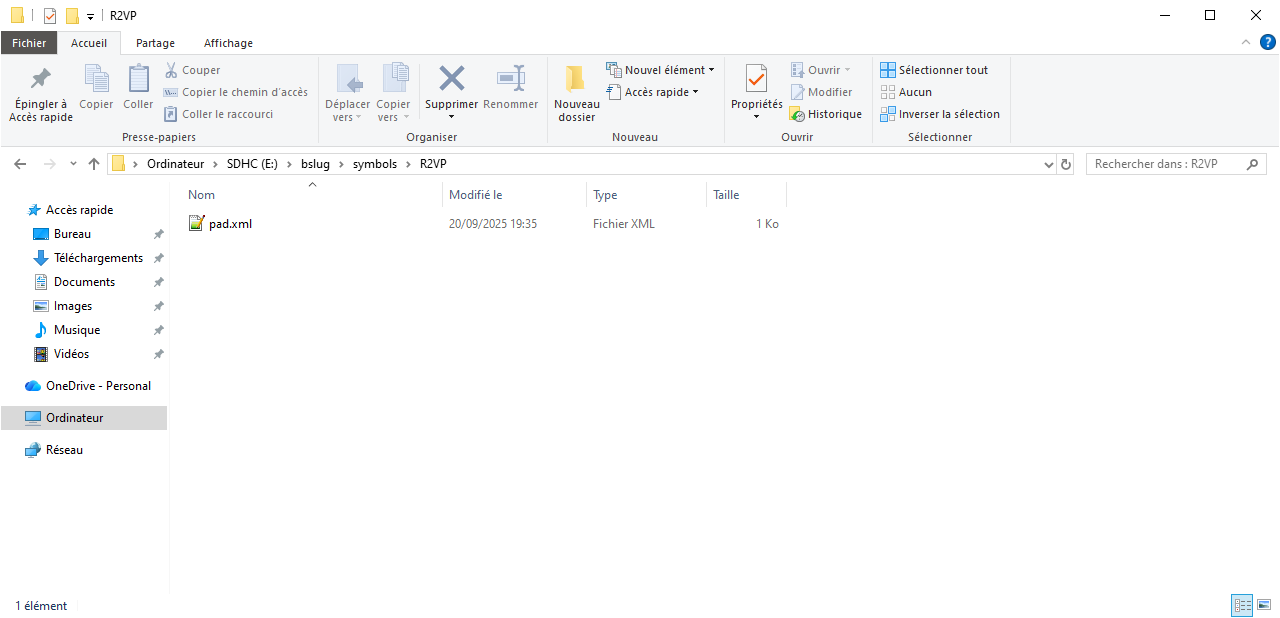Go up one folder level

tap(94, 164)
